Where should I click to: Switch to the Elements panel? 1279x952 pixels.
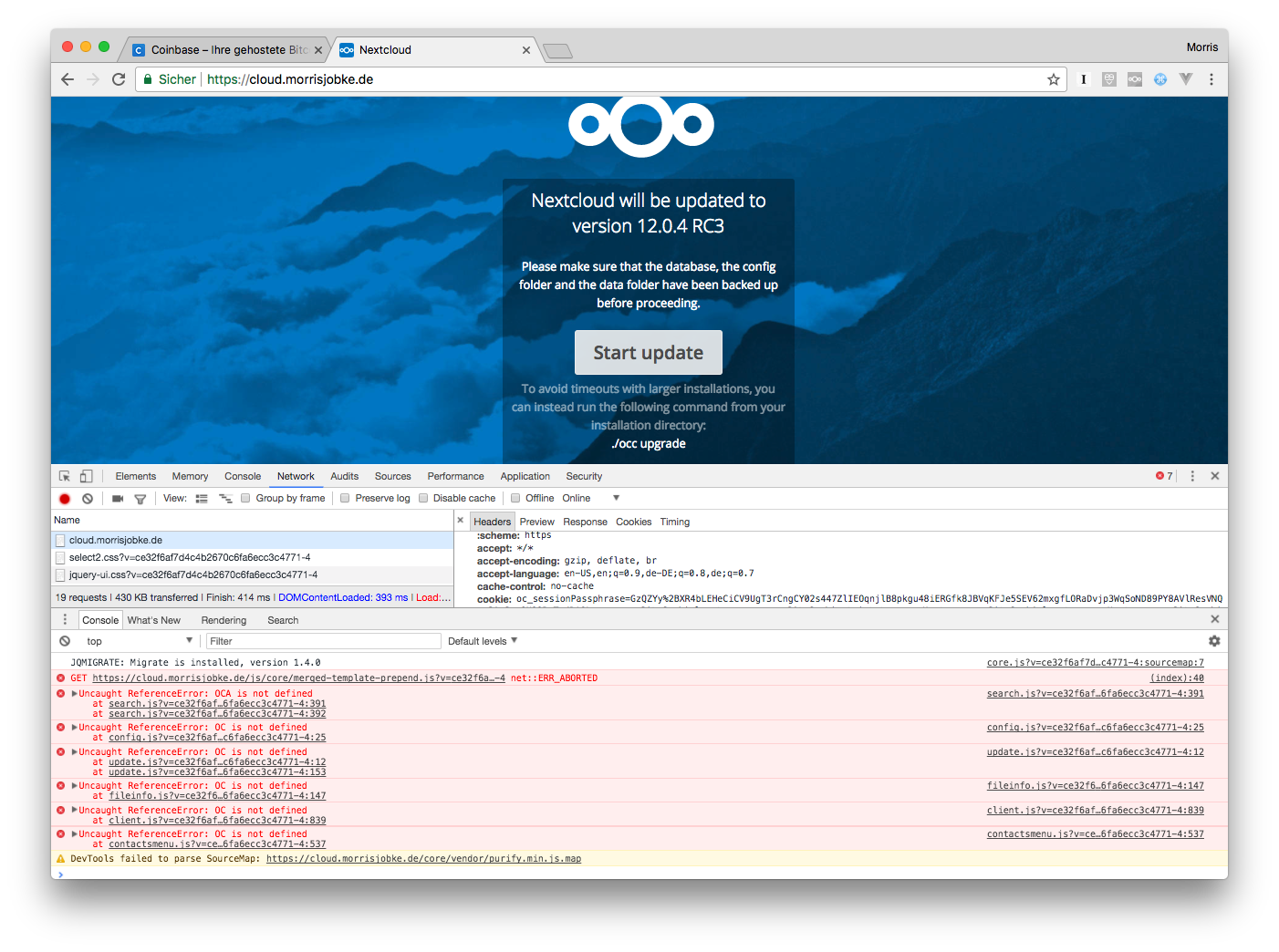click(x=136, y=476)
